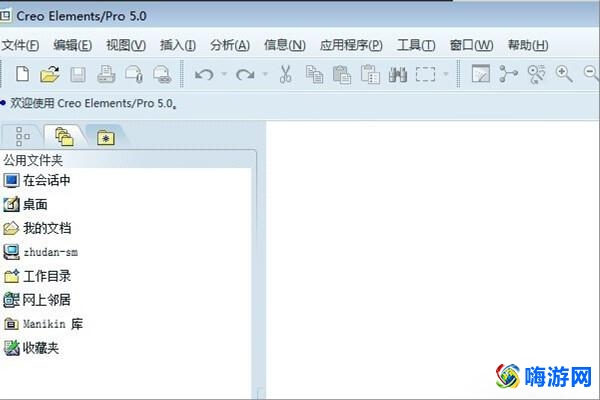Image resolution: width=600 pixels, height=400 pixels.
Task: Open the Redo history dropdown arrow
Action: coord(265,74)
